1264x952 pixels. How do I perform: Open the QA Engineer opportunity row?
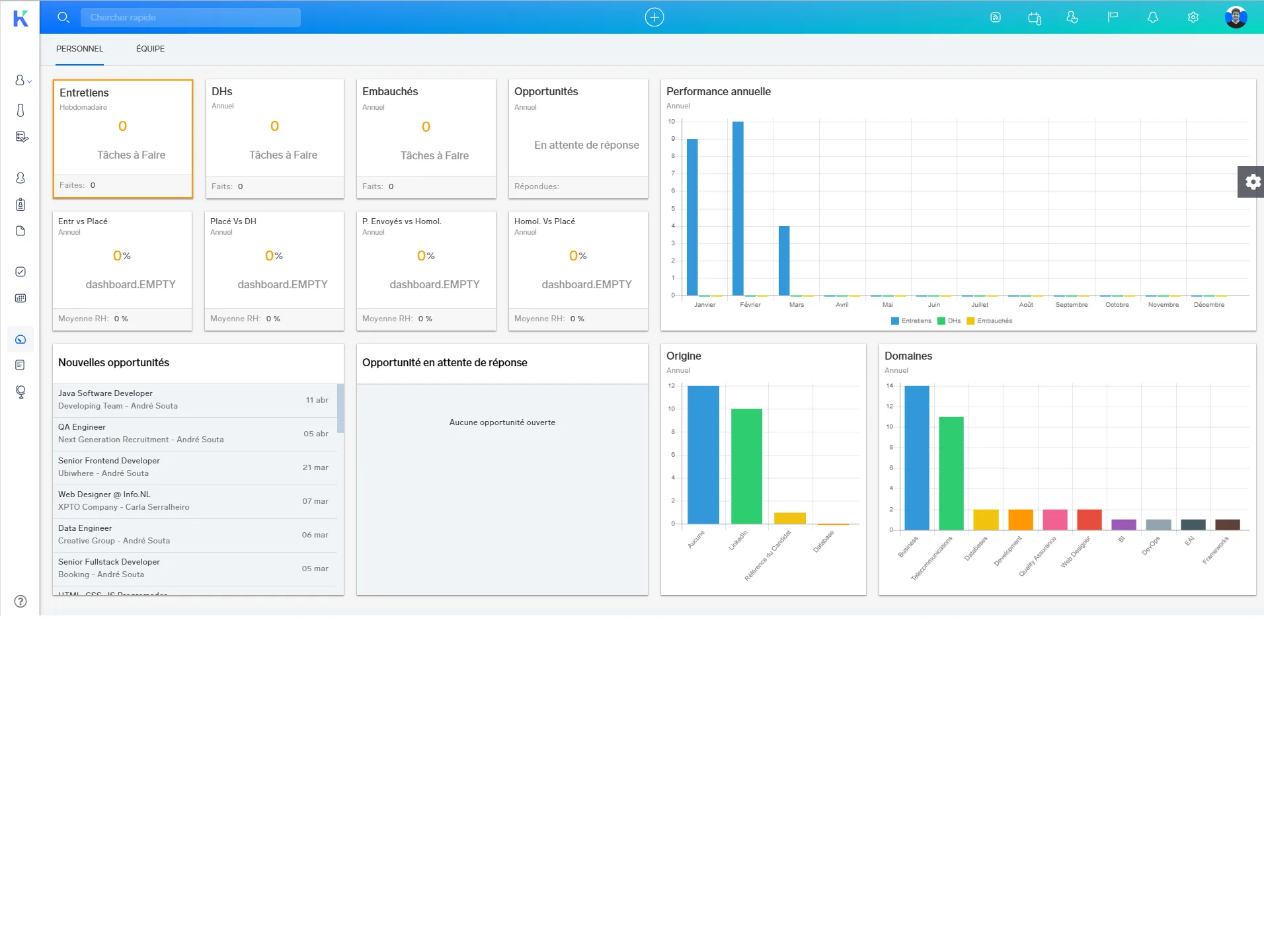tap(195, 434)
